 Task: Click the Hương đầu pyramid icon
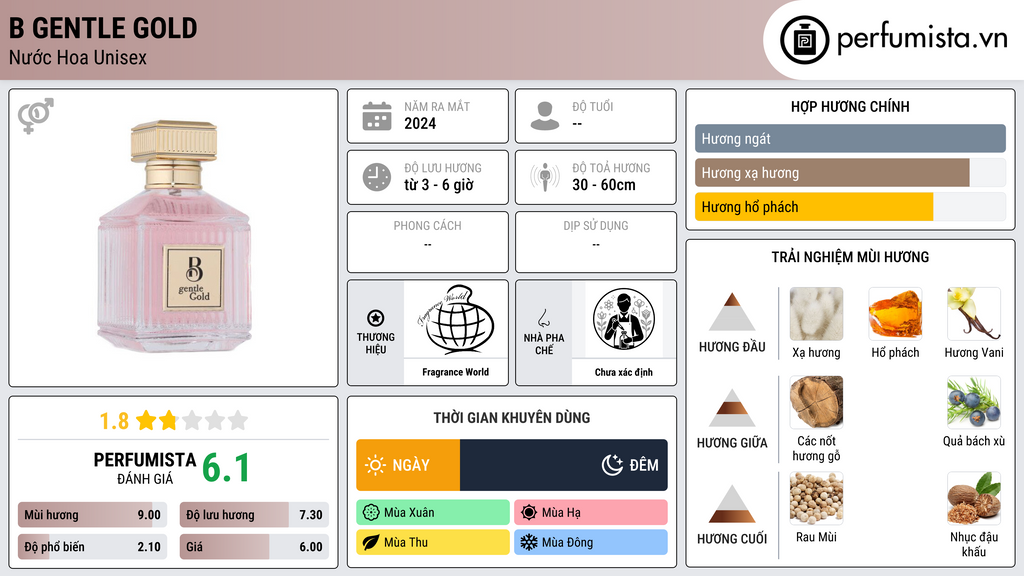[x=732, y=312]
